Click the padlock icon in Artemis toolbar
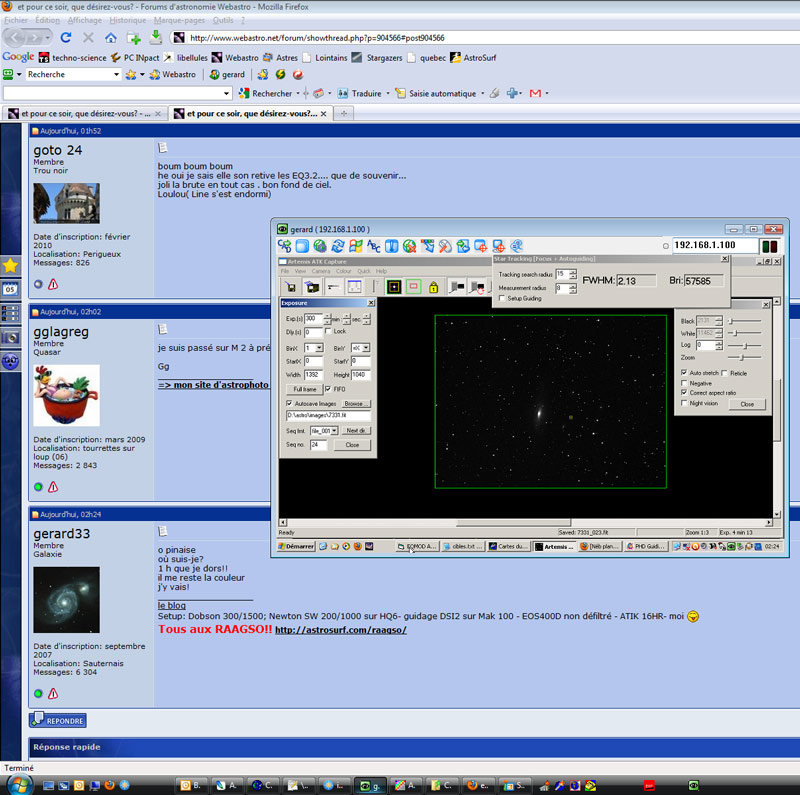 433,287
